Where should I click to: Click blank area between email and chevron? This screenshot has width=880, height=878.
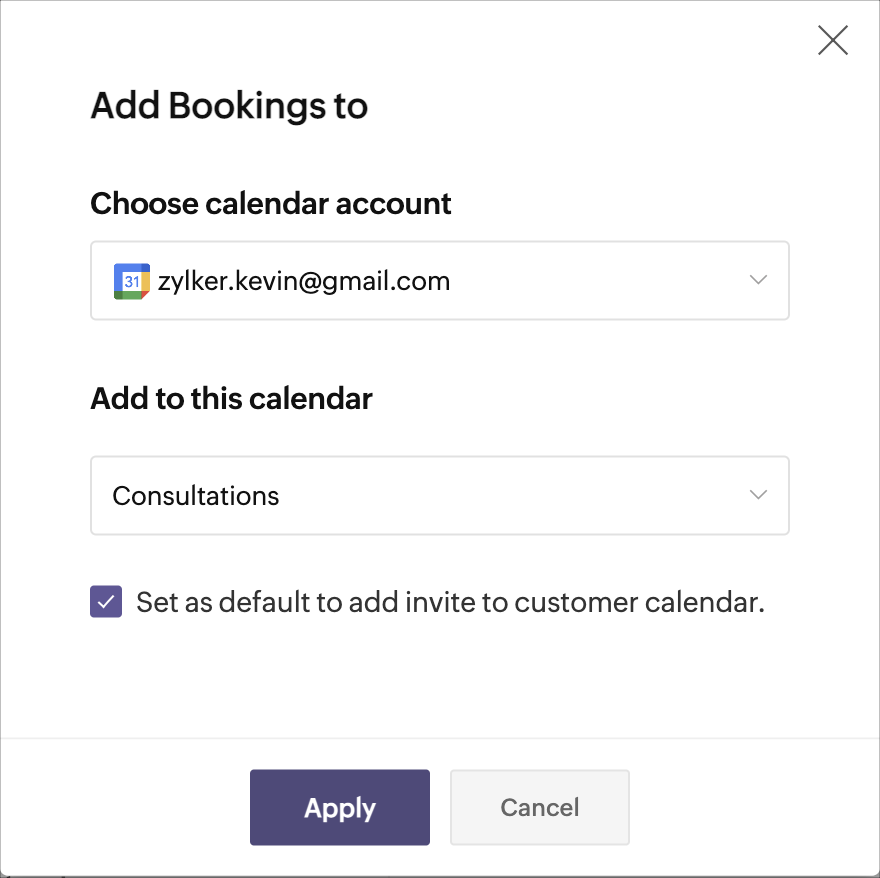[x=600, y=282]
